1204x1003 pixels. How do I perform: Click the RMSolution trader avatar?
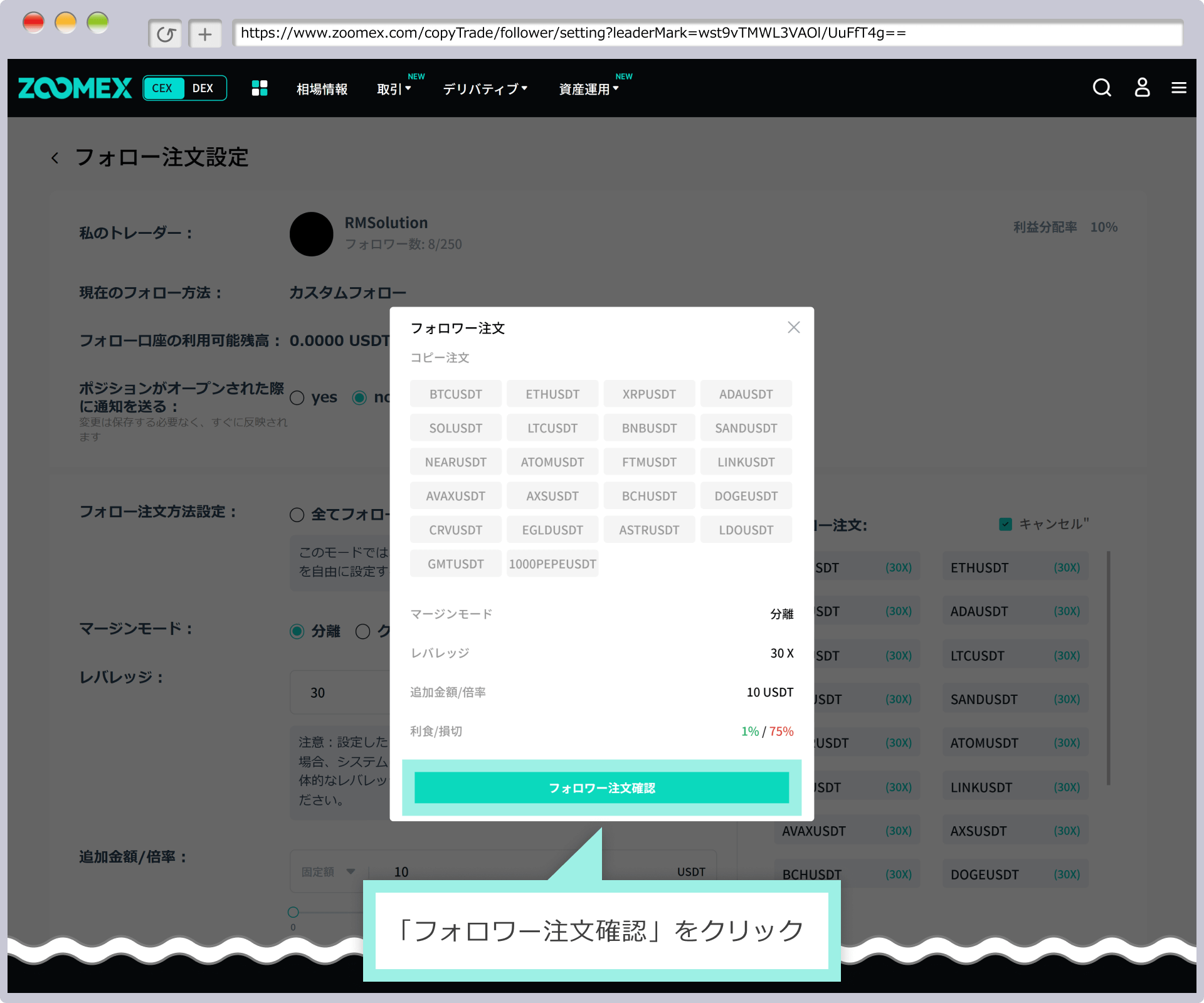[x=311, y=234]
